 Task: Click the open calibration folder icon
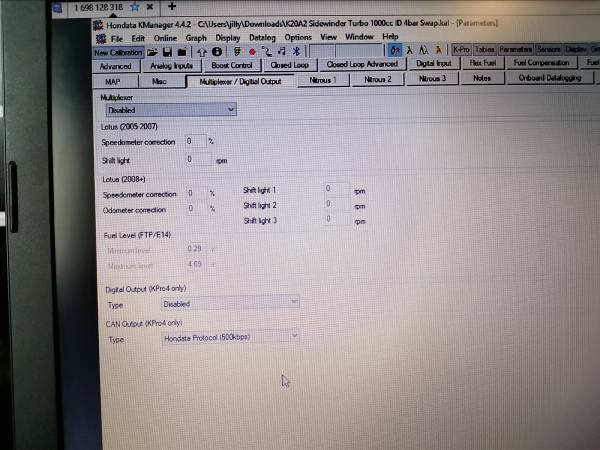coord(151,51)
